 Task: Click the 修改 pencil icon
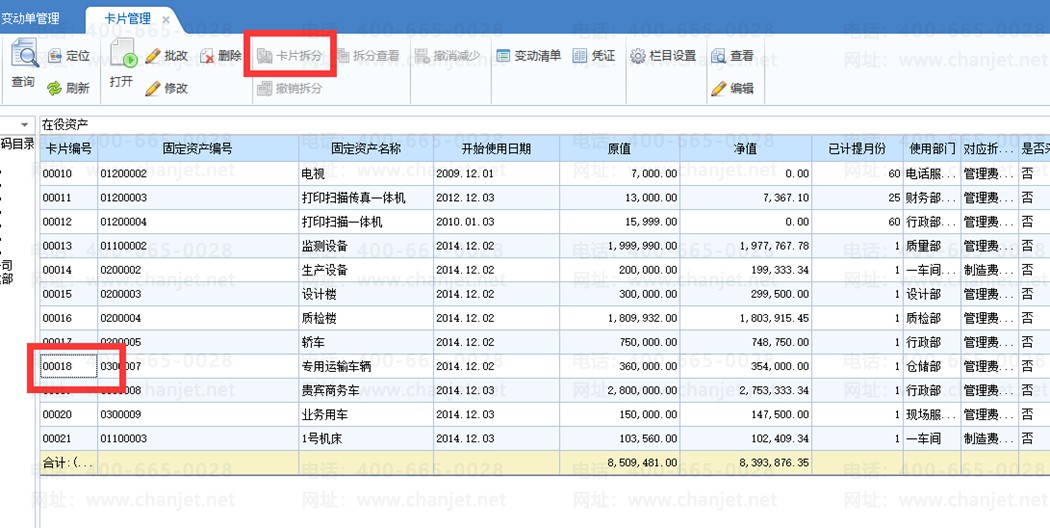pyautogui.click(x=153, y=88)
